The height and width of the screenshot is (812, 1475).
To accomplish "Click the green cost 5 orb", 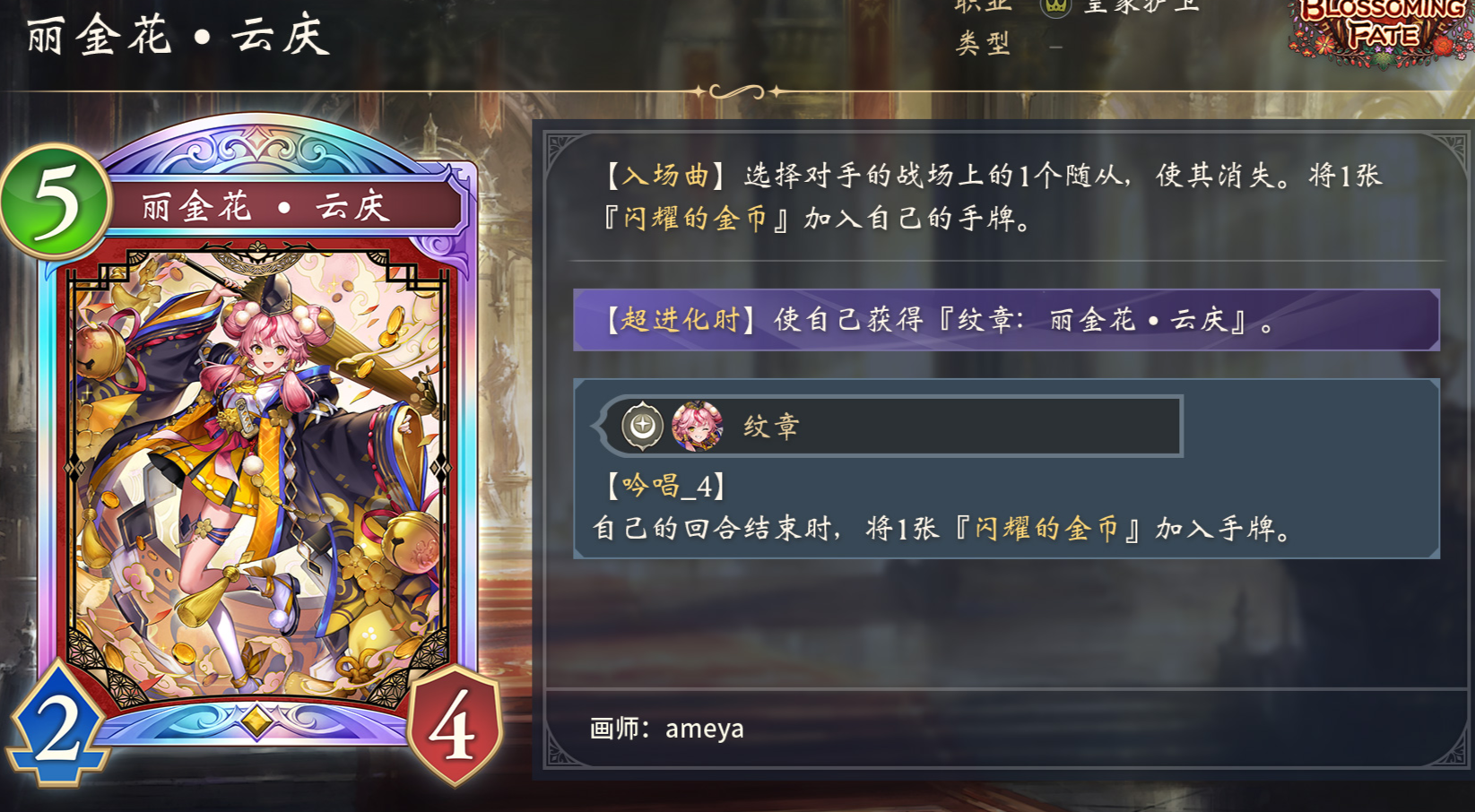I will (x=55, y=202).
